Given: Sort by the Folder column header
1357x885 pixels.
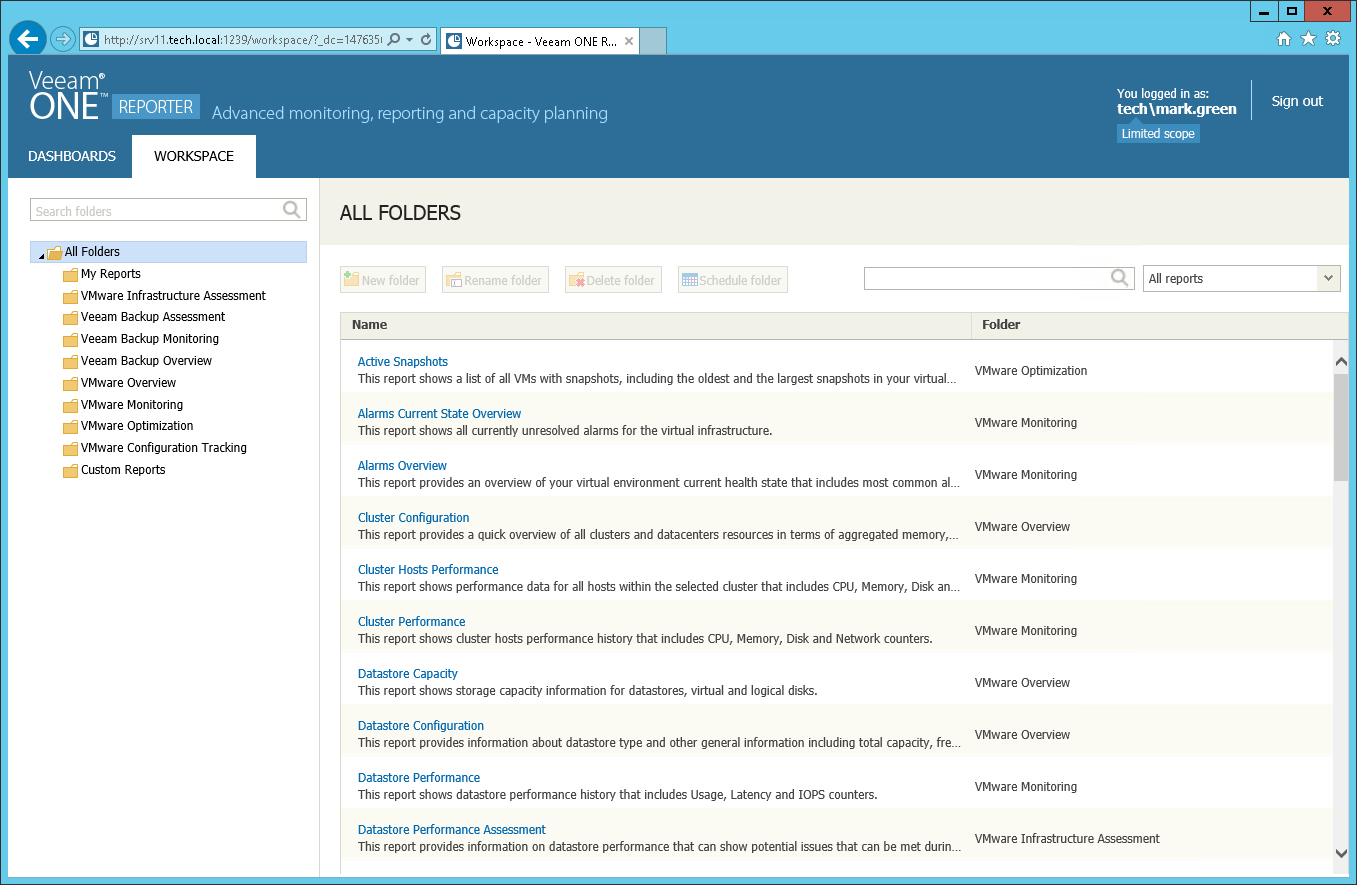Looking at the screenshot, I should (1160, 325).
